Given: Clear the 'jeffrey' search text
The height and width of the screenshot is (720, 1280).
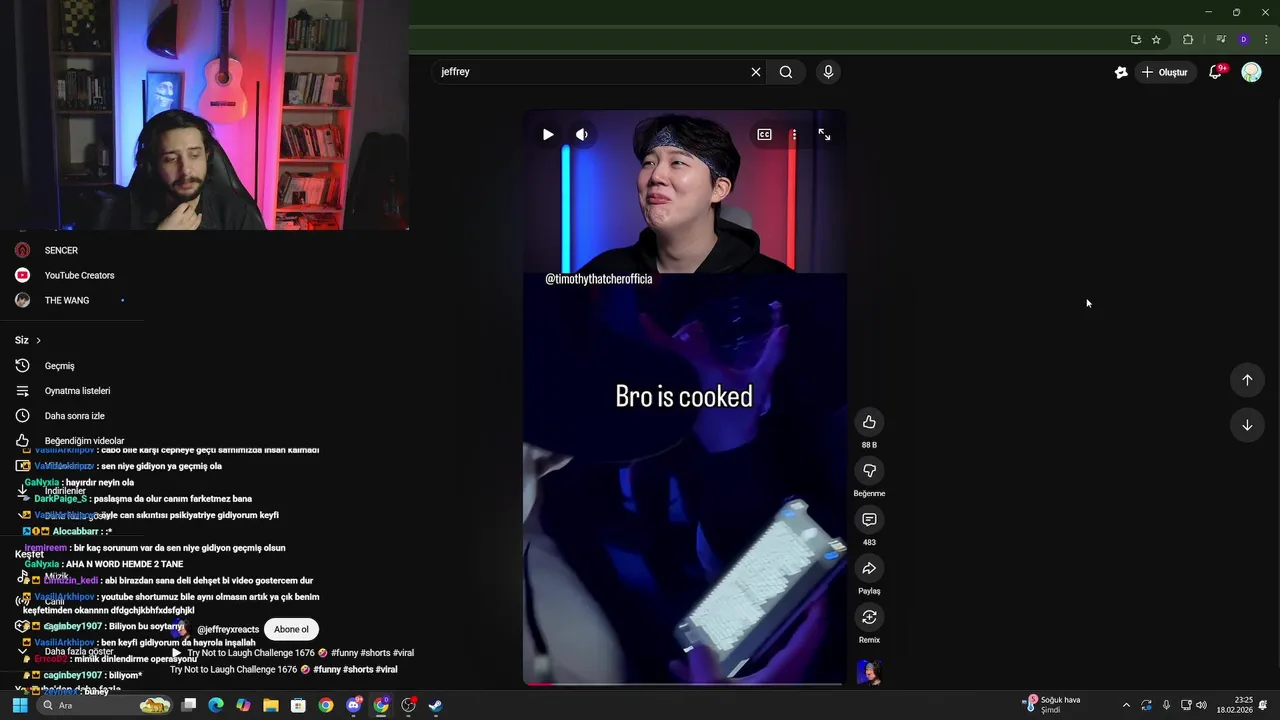Looking at the screenshot, I should 756,72.
